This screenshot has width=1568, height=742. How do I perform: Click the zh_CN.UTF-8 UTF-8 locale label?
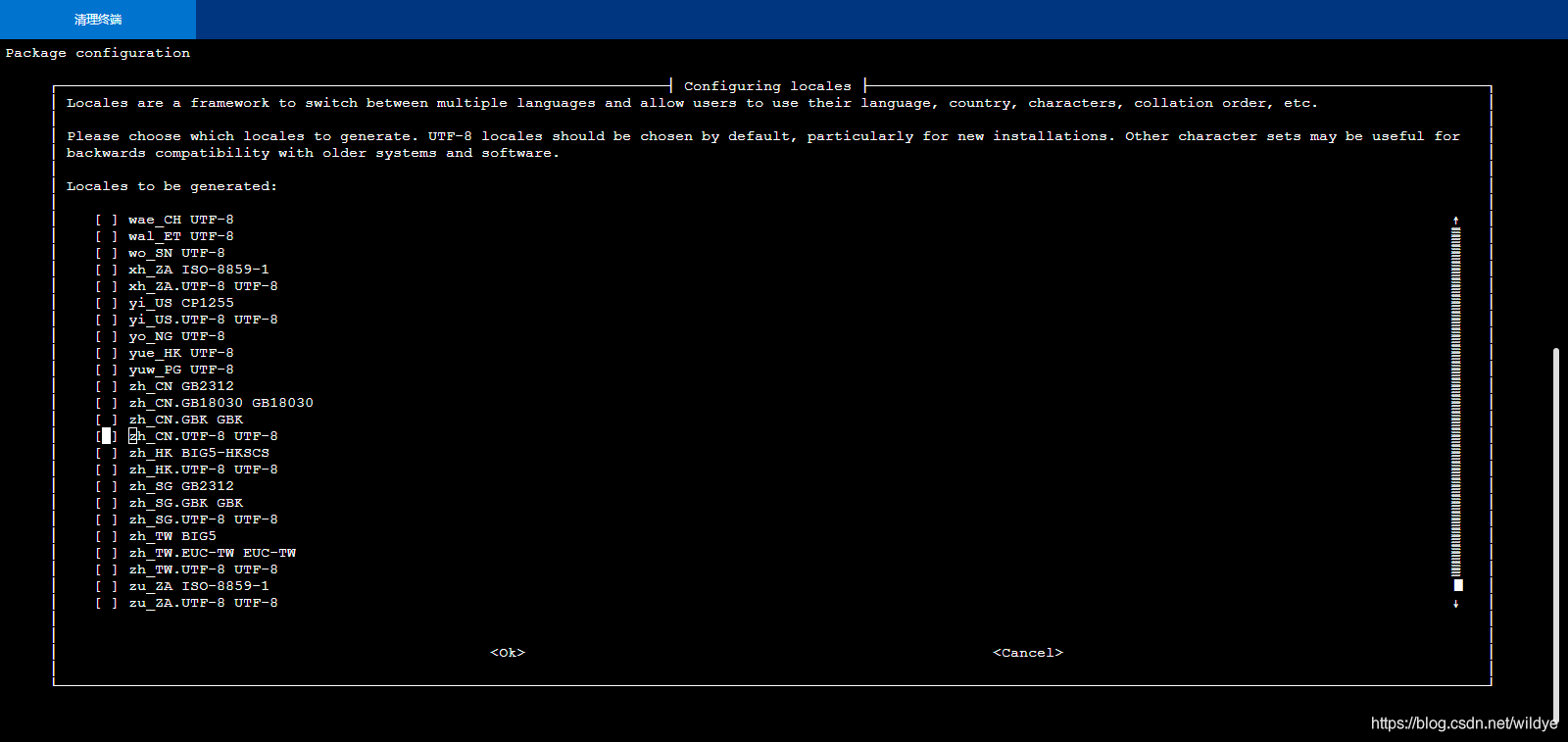pyautogui.click(x=203, y=436)
